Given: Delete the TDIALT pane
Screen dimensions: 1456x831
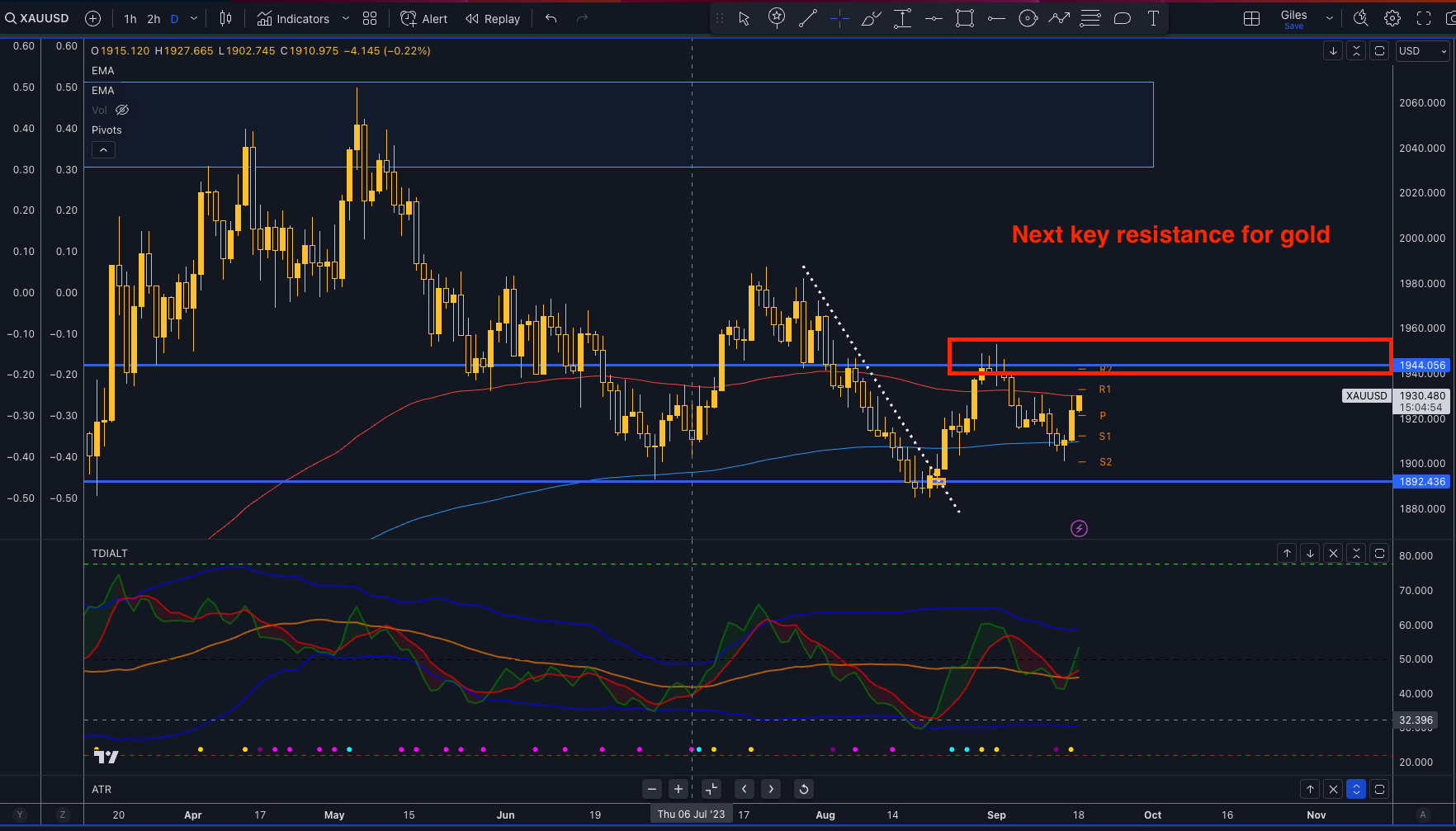Looking at the screenshot, I should (x=1333, y=554).
